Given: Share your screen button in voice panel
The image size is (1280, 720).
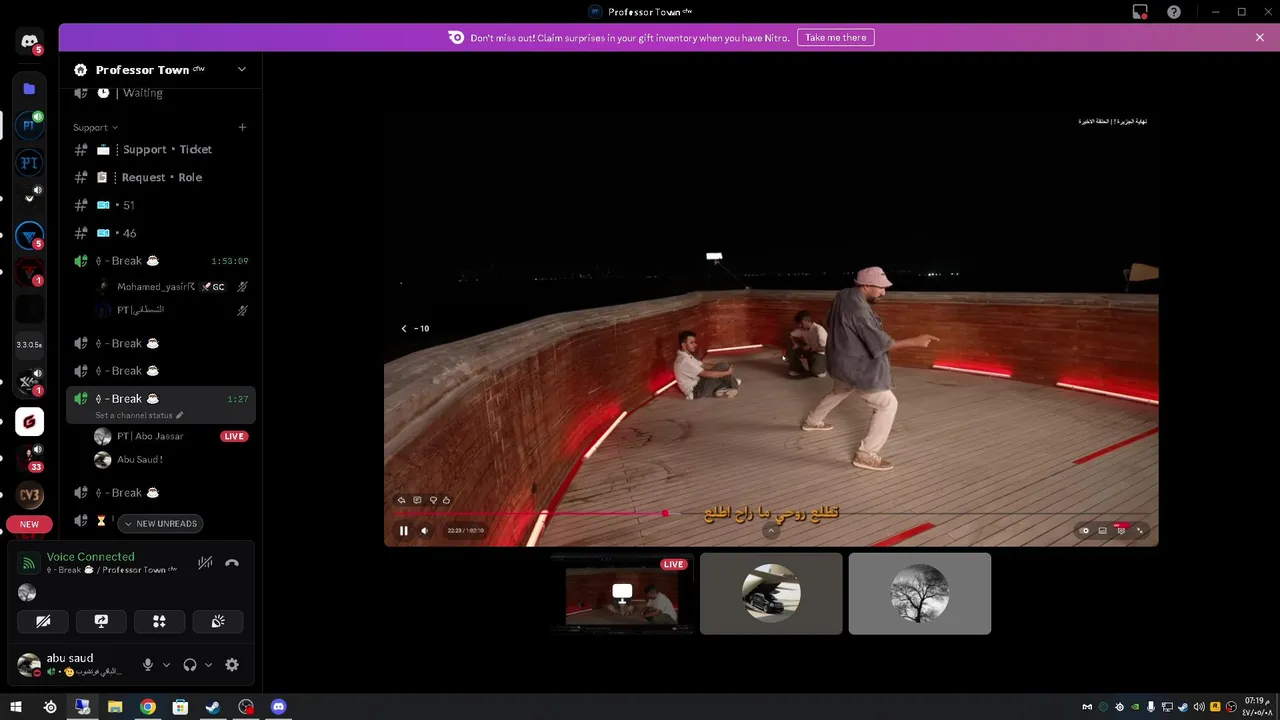Looking at the screenshot, I should [101, 621].
